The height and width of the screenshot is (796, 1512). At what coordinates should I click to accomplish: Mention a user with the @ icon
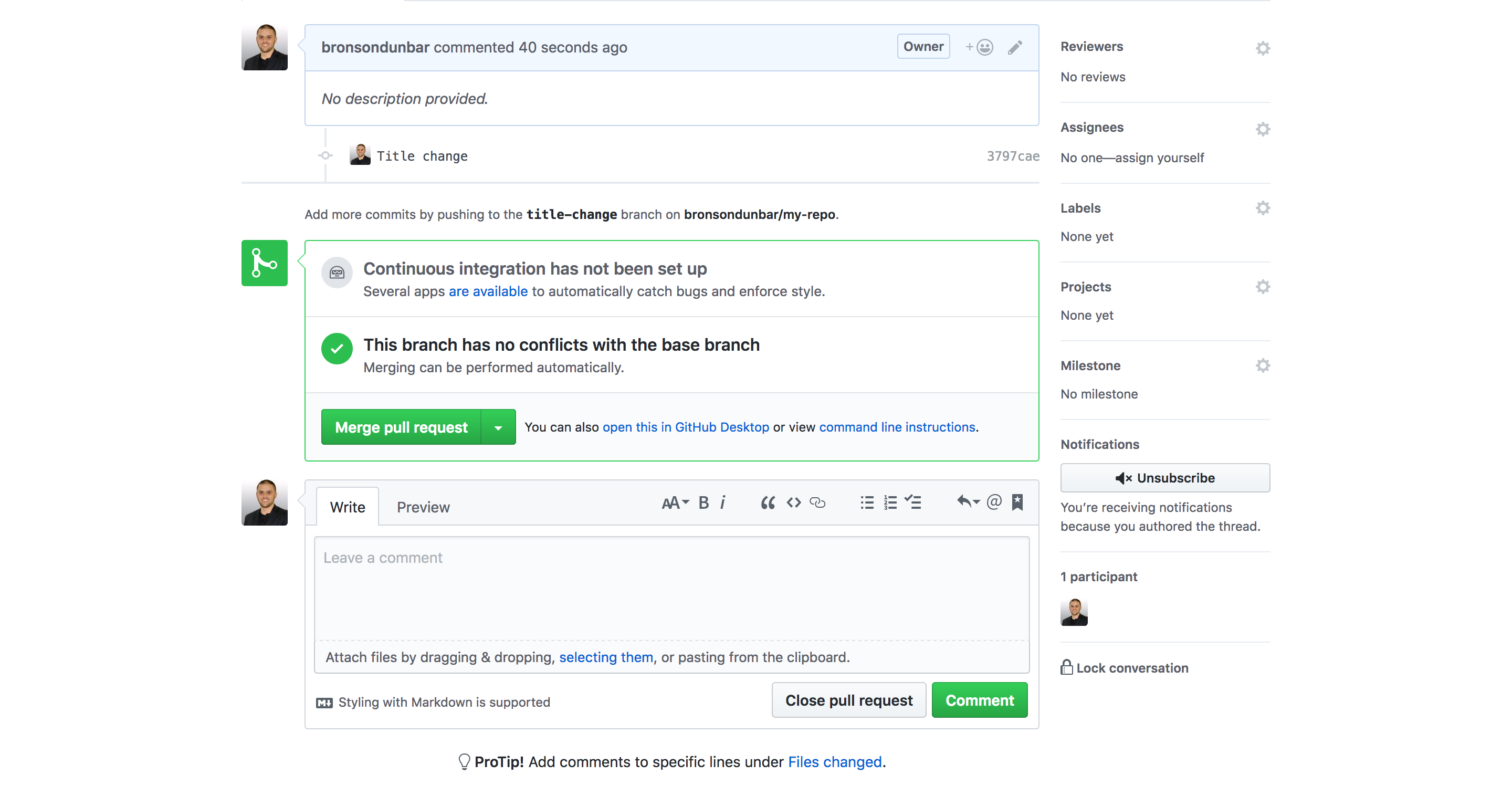pos(994,502)
